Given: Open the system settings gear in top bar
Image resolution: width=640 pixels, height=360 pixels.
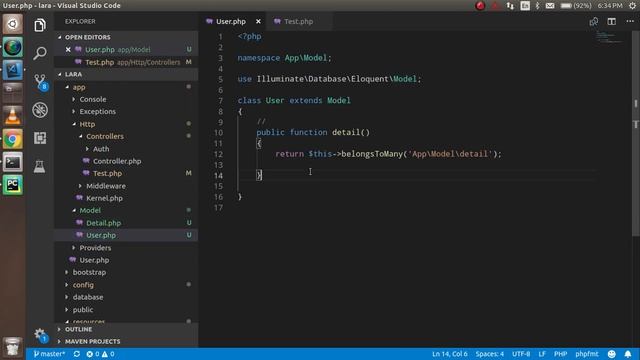Looking at the screenshot, I should point(632,6).
